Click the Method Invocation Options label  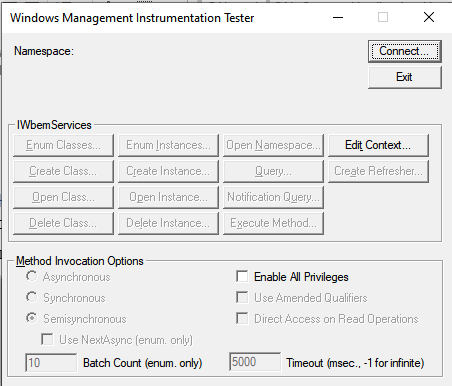pos(80,261)
